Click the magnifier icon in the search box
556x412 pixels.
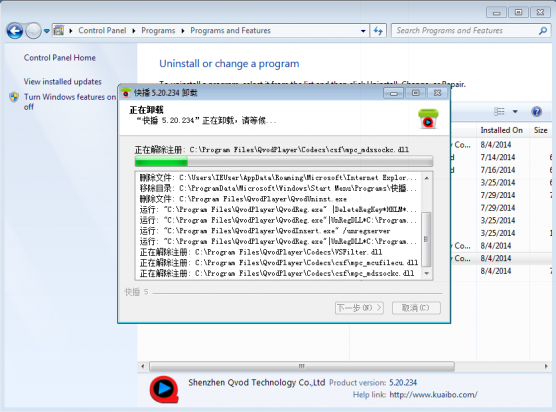tap(543, 31)
